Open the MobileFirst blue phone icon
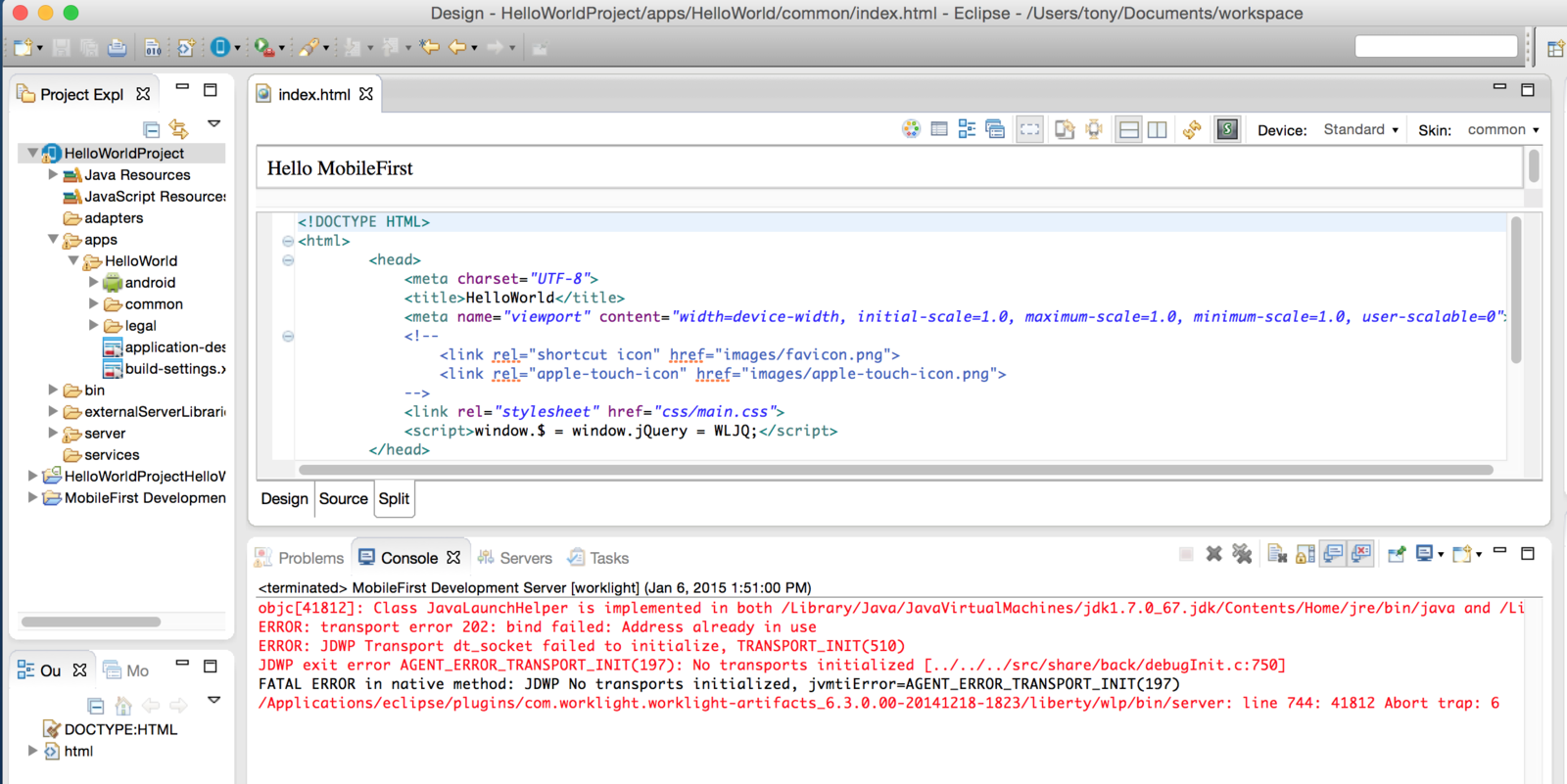 [x=219, y=47]
